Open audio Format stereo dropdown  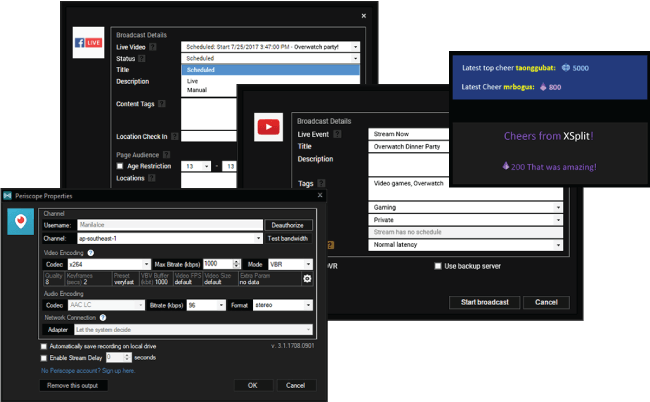tap(308, 305)
